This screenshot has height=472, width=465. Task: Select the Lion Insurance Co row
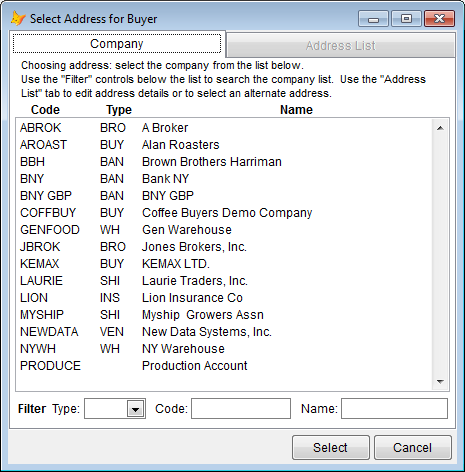[224, 298]
